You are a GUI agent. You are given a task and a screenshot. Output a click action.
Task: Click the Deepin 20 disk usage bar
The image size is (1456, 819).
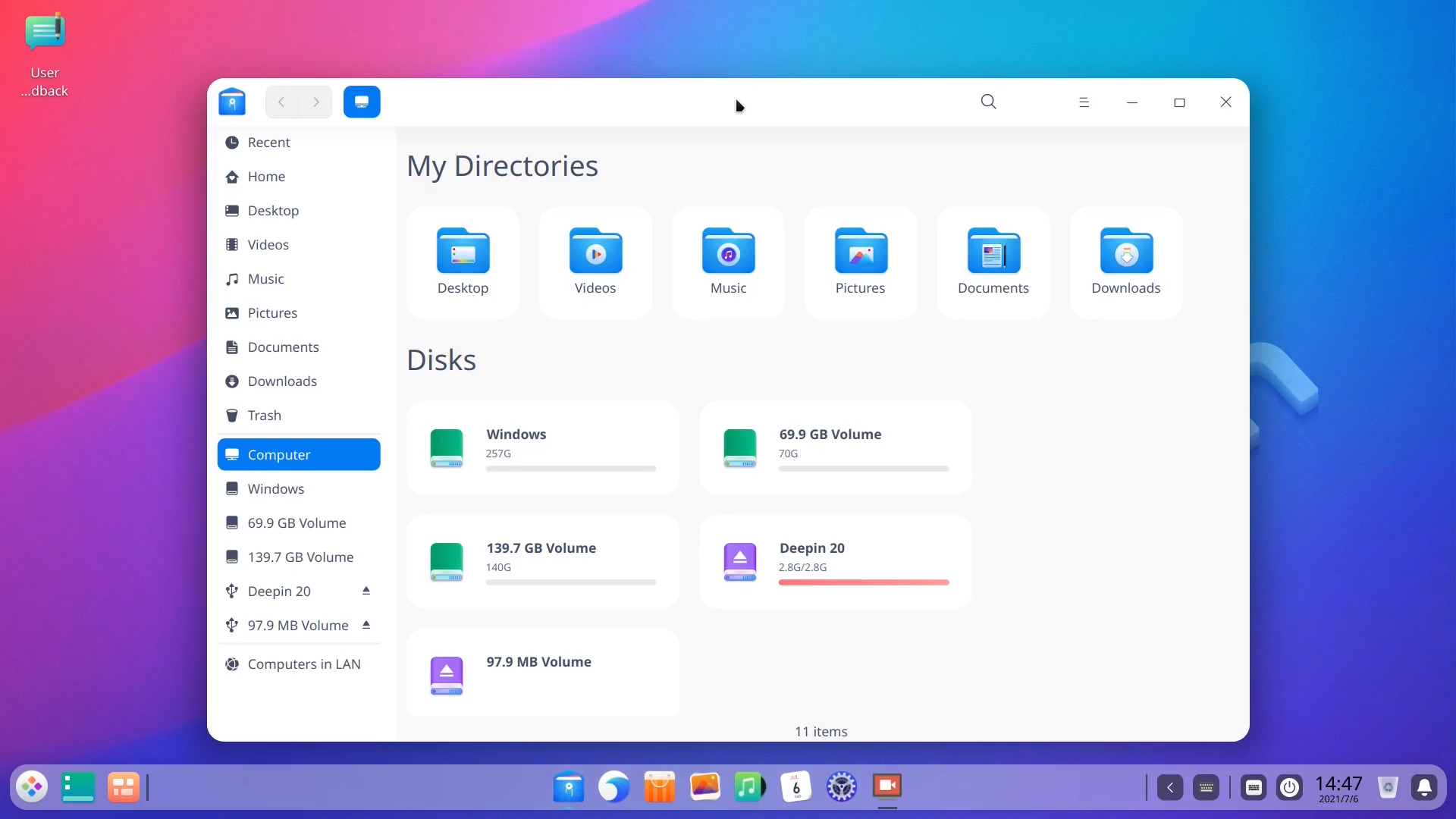[x=863, y=582]
